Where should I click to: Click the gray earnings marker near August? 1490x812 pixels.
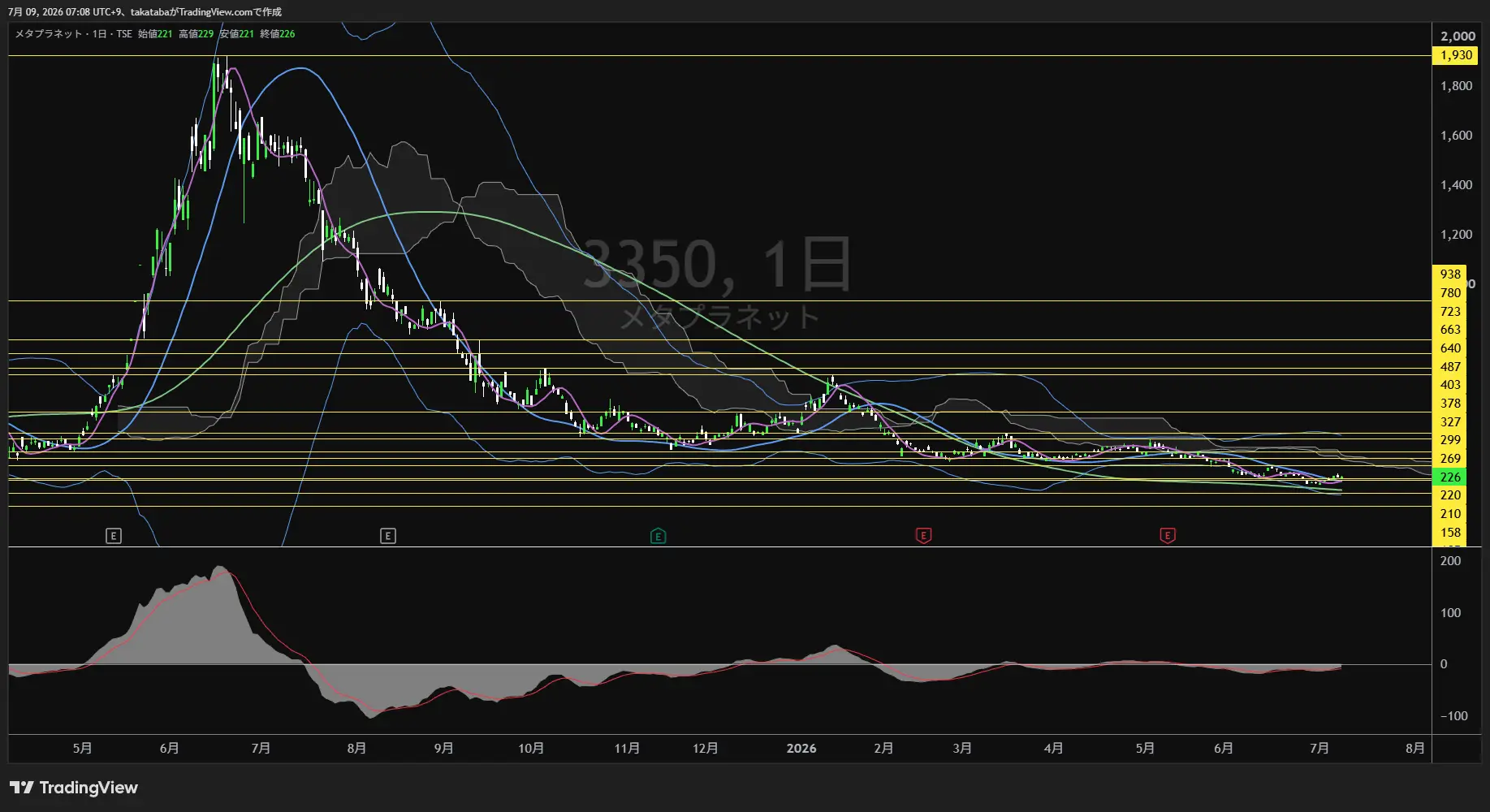[x=388, y=536]
